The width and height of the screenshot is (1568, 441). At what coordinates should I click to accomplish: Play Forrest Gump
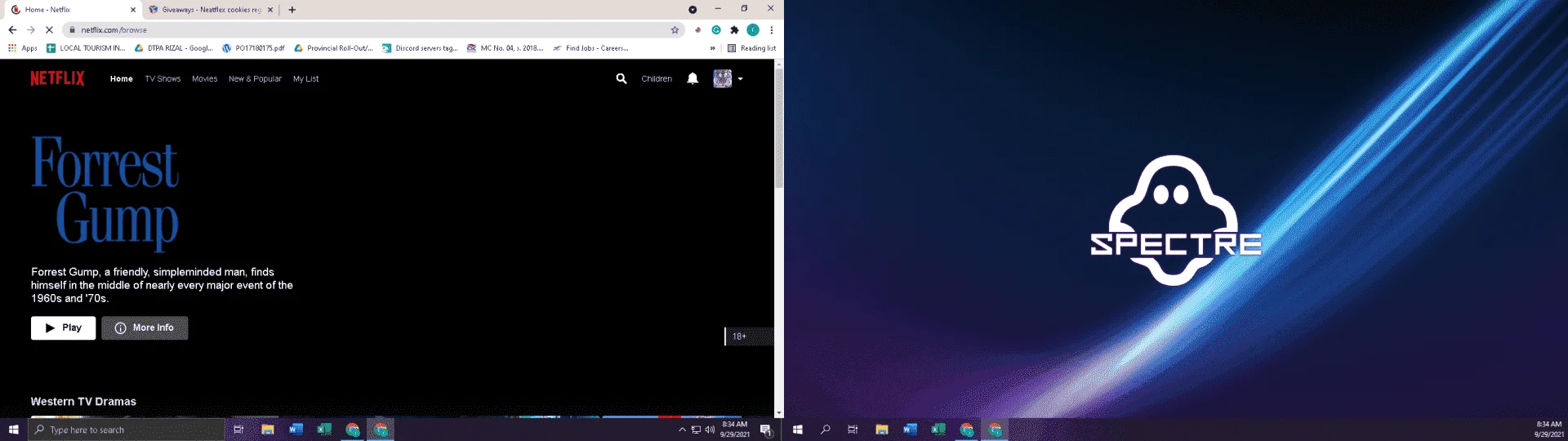[x=63, y=327]
